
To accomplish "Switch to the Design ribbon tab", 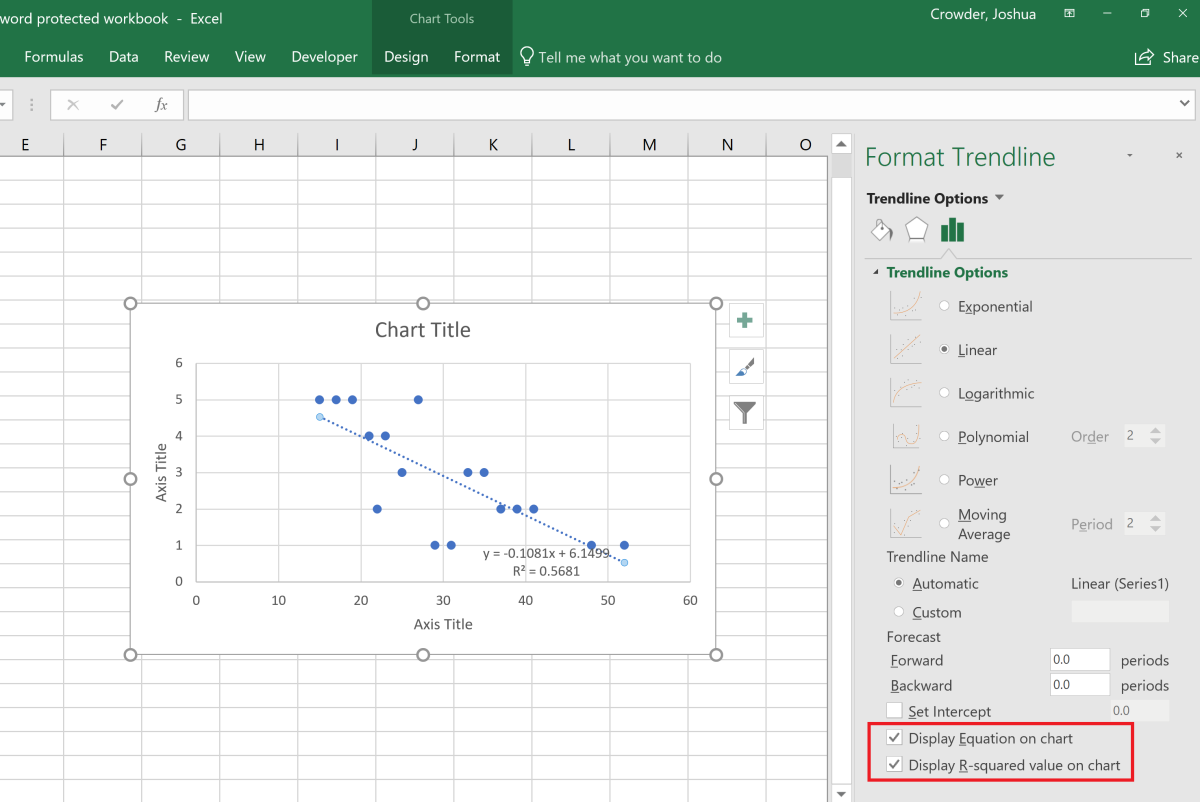I will pyautogui.click(x=406, y=57).
